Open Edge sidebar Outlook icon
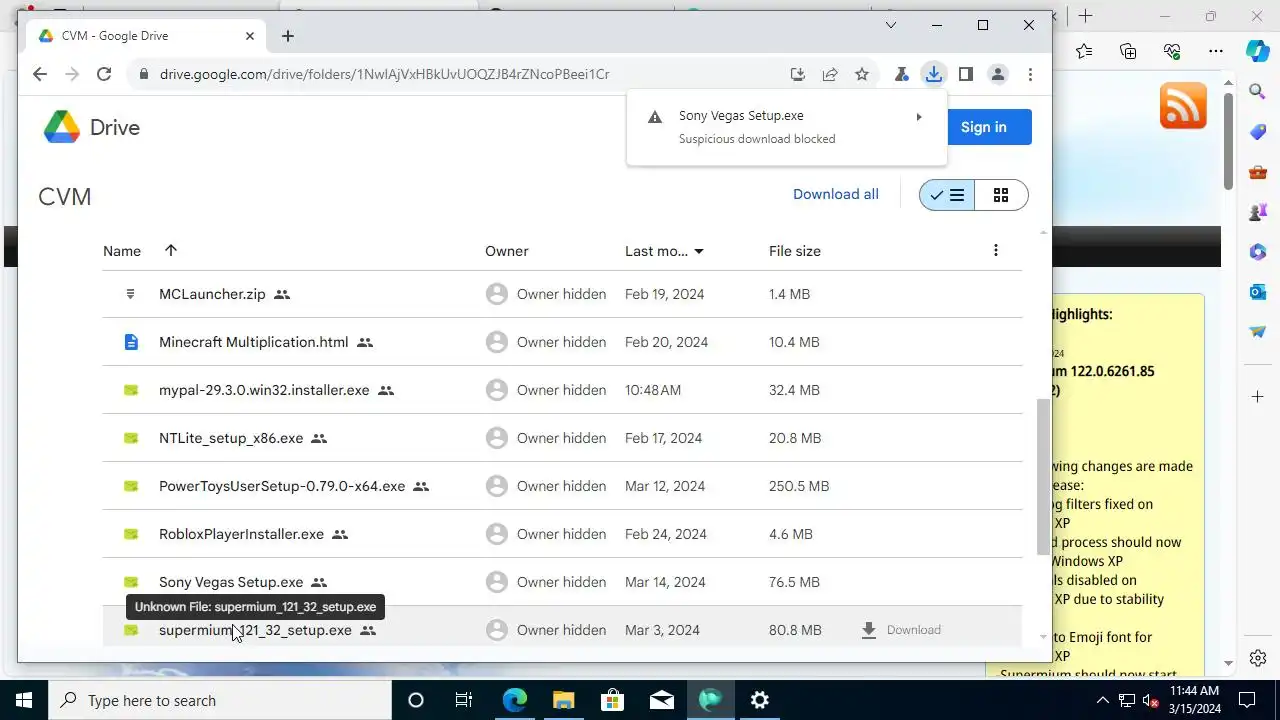This screenshot has width=1280, height=720. 1258,292
